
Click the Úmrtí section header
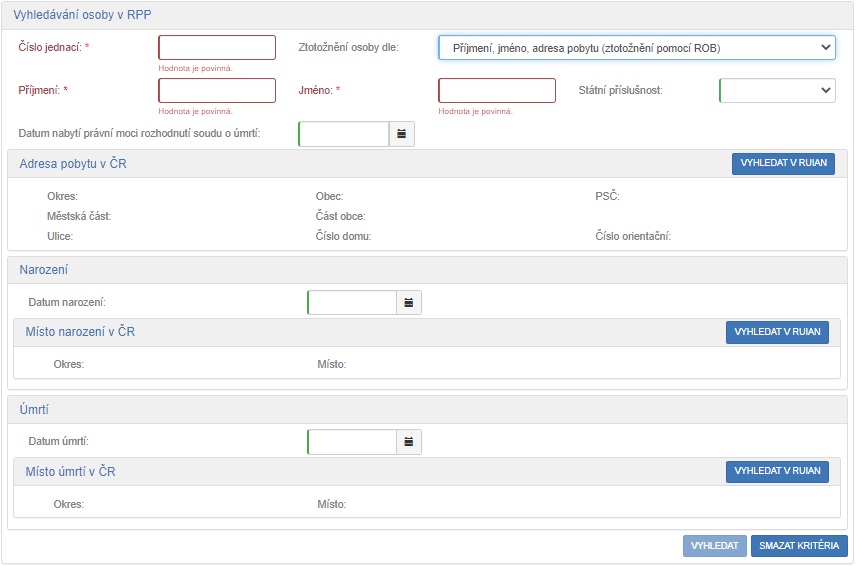[x=35, y=410]
